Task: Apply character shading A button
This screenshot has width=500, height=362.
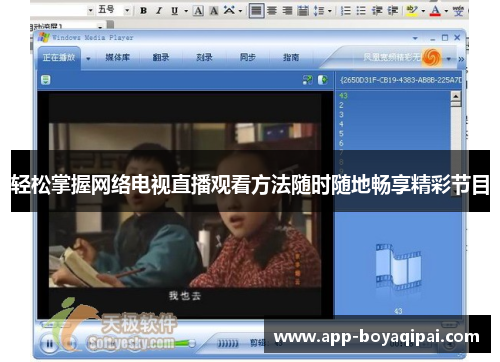Action: pos(214,11)
